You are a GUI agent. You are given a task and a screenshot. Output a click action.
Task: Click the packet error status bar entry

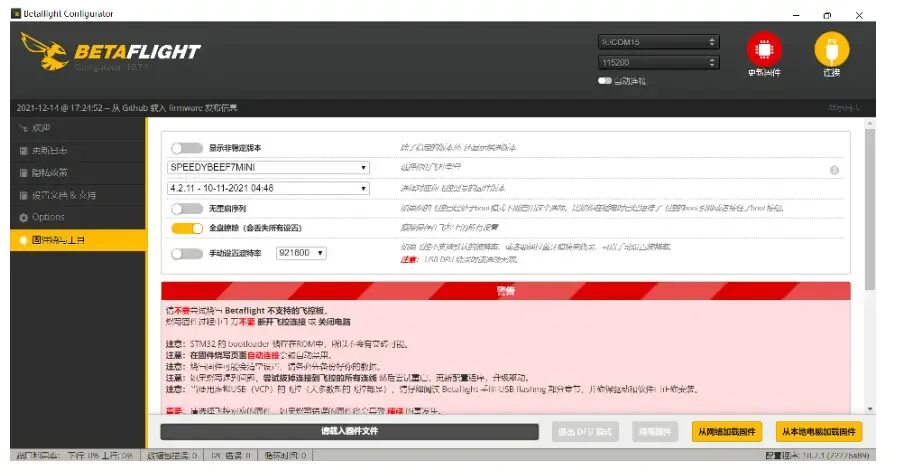(172, 456)
